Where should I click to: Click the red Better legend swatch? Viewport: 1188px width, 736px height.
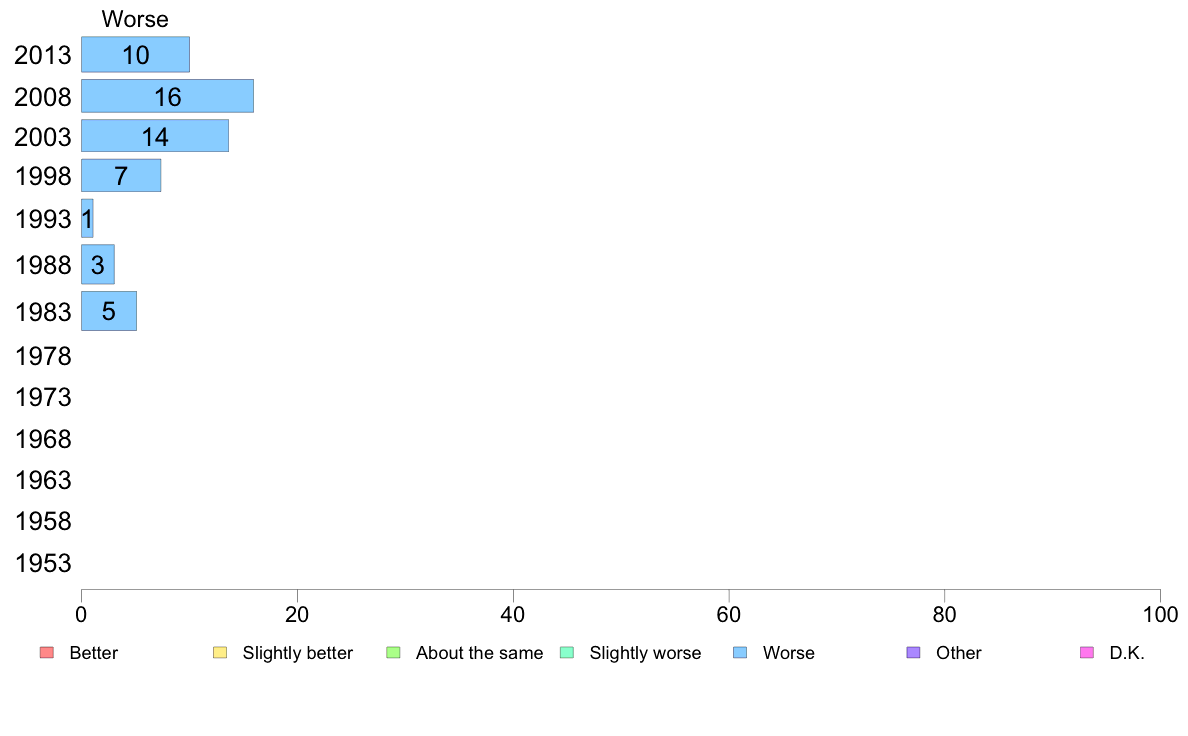(x=47, y=653)
